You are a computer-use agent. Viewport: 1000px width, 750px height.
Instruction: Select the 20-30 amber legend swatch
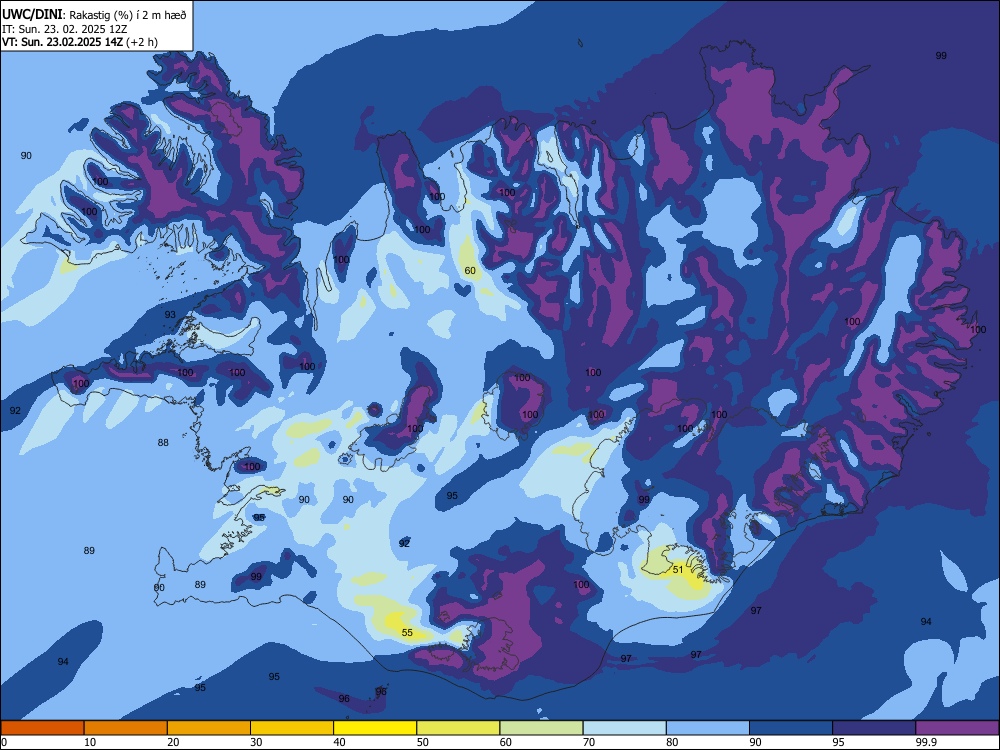(209, 728)
